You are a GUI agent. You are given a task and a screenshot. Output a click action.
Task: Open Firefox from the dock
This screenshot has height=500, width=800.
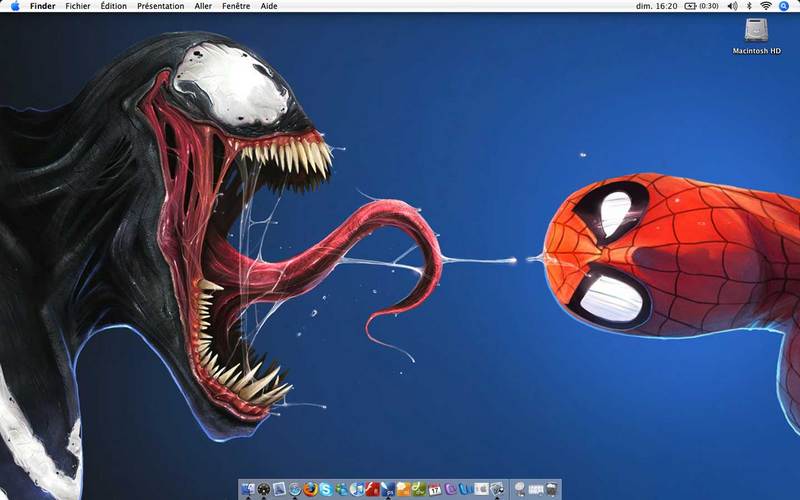[x=310, y=489]
